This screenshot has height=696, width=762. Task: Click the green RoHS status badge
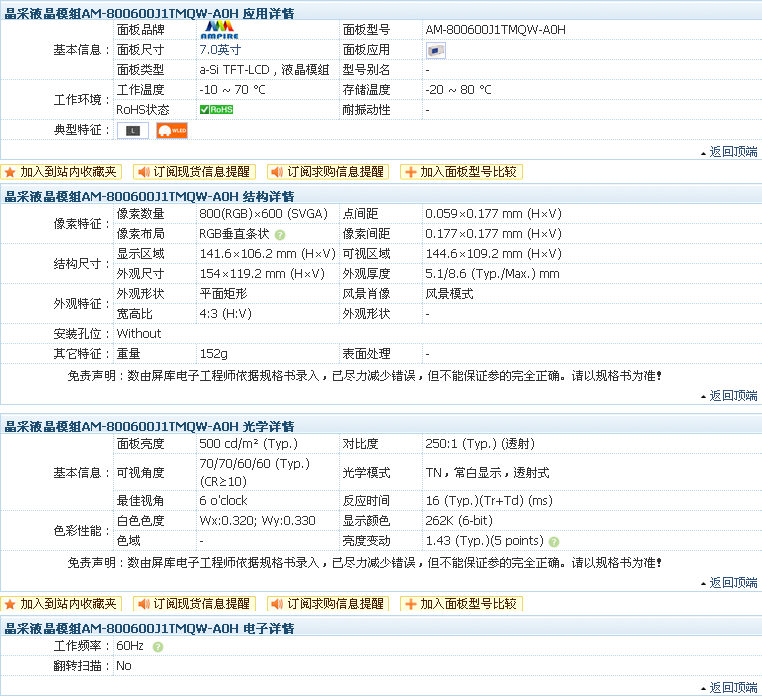(x=216, y=110)
